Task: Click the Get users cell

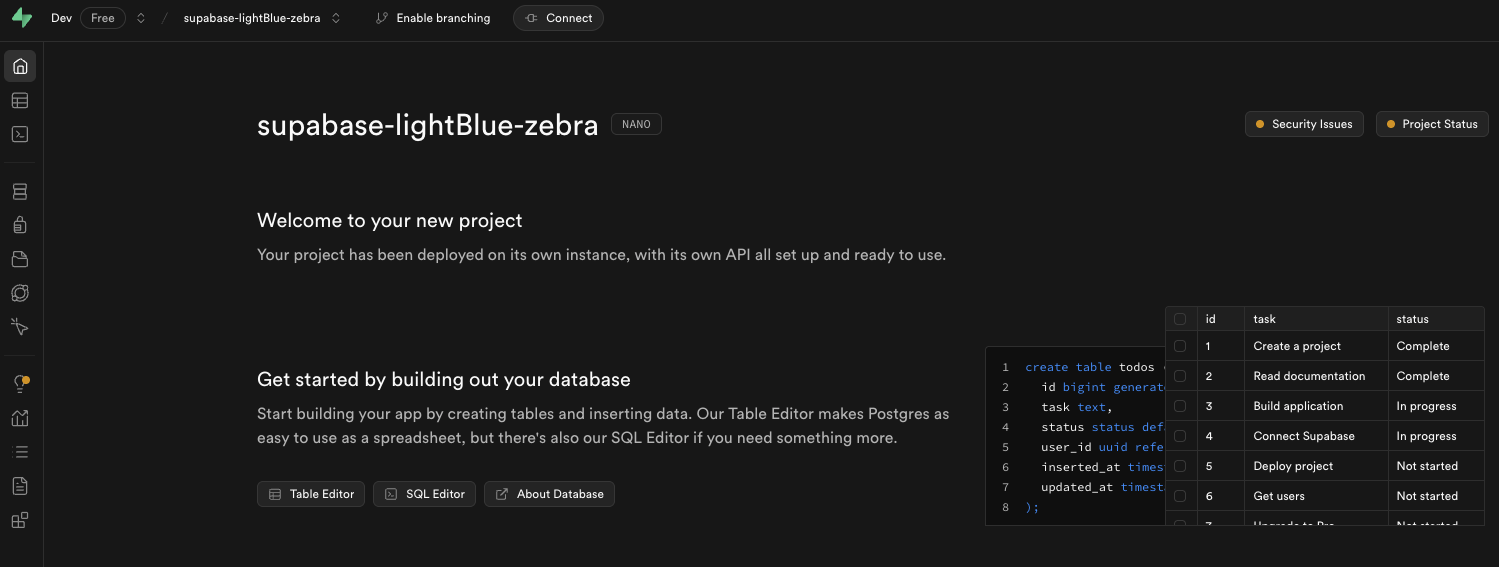Action: (1316, 496)
